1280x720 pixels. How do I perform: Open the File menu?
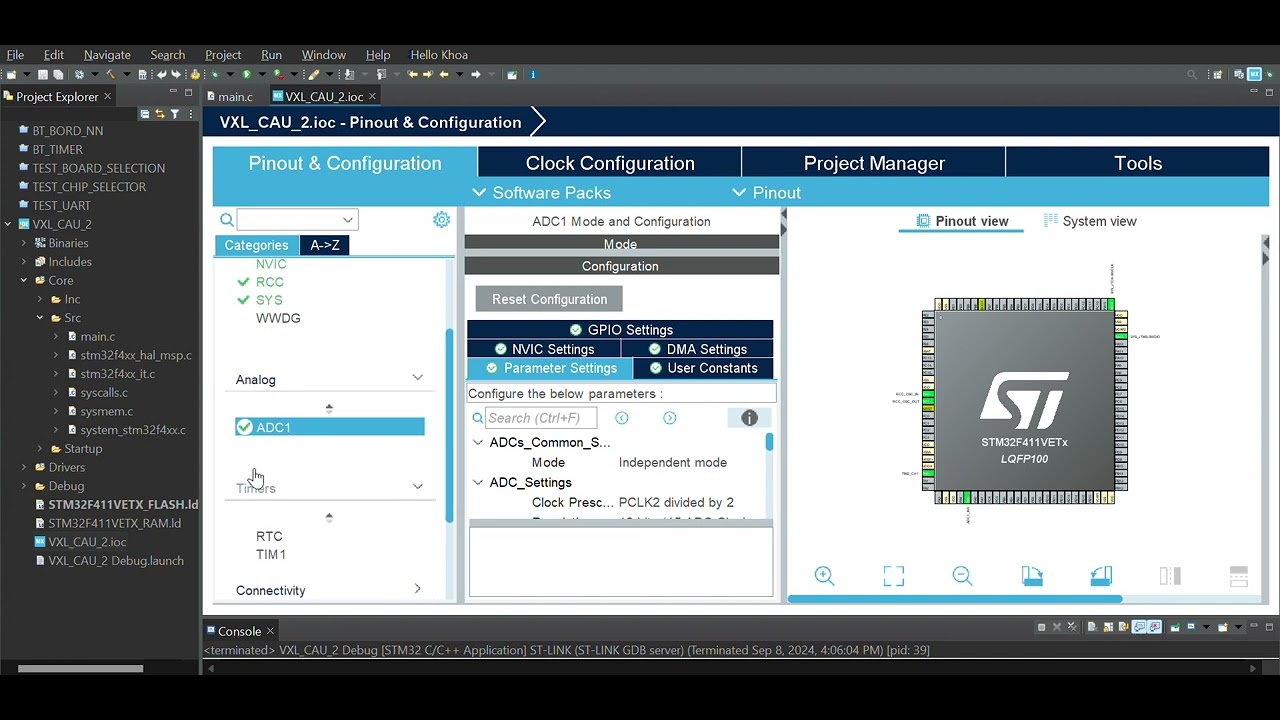(15, 55)
